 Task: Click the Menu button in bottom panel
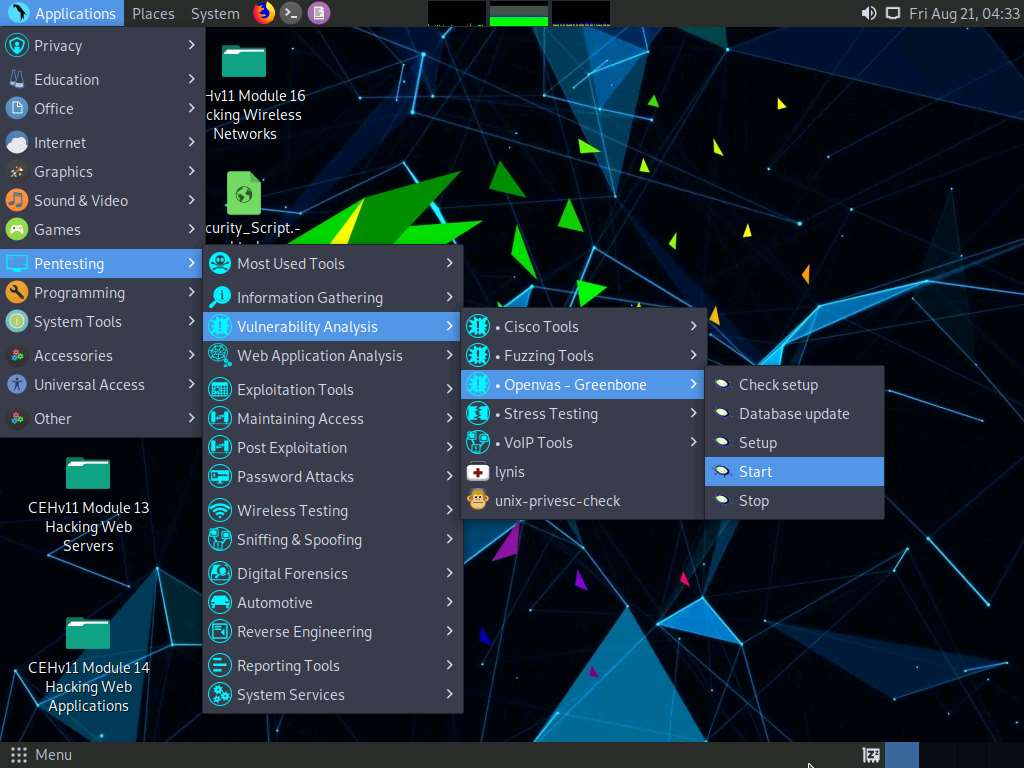click(x=41, y=755)
